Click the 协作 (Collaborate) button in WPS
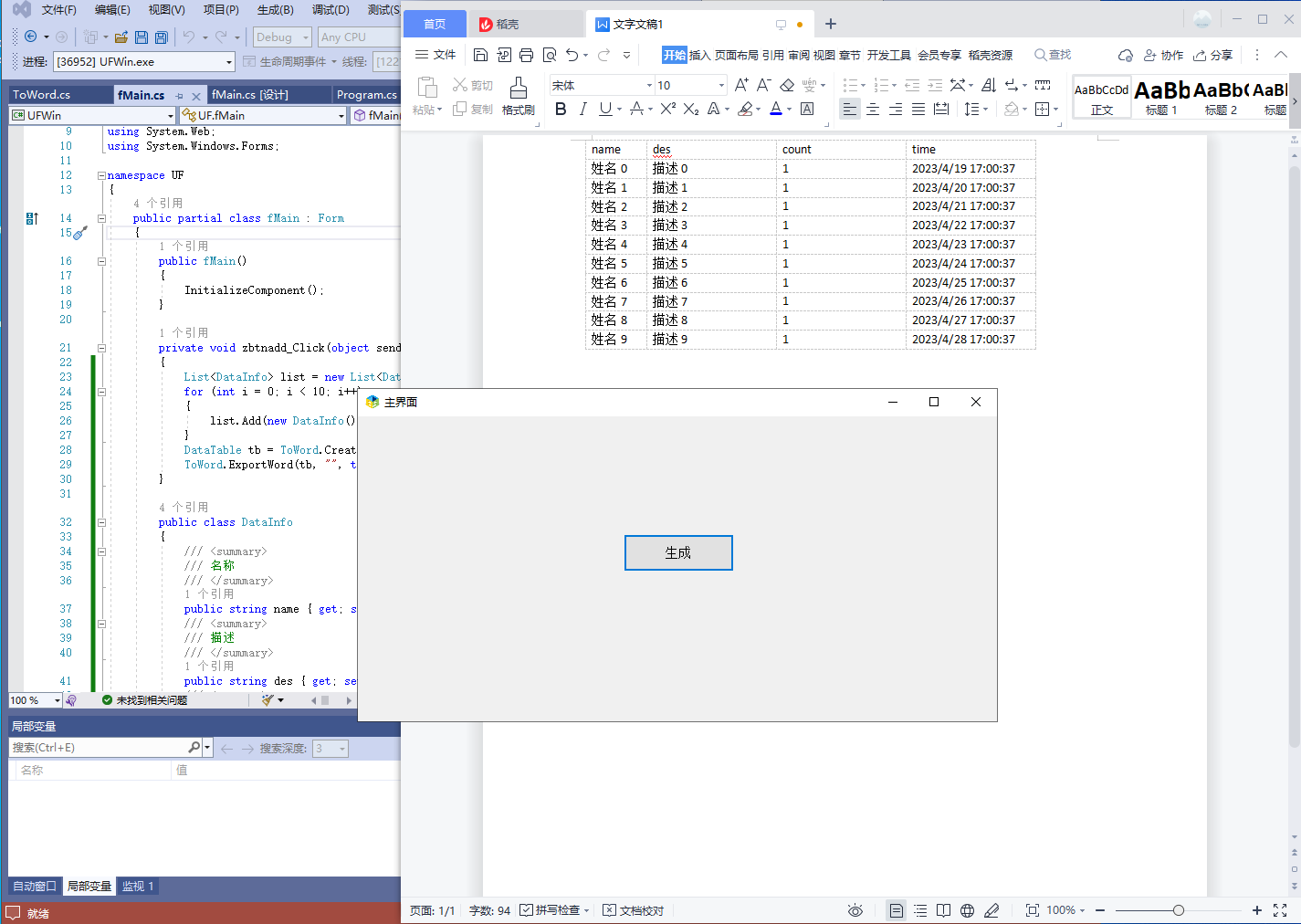Screen dimensions: 1301x924 pos(1163,56)
